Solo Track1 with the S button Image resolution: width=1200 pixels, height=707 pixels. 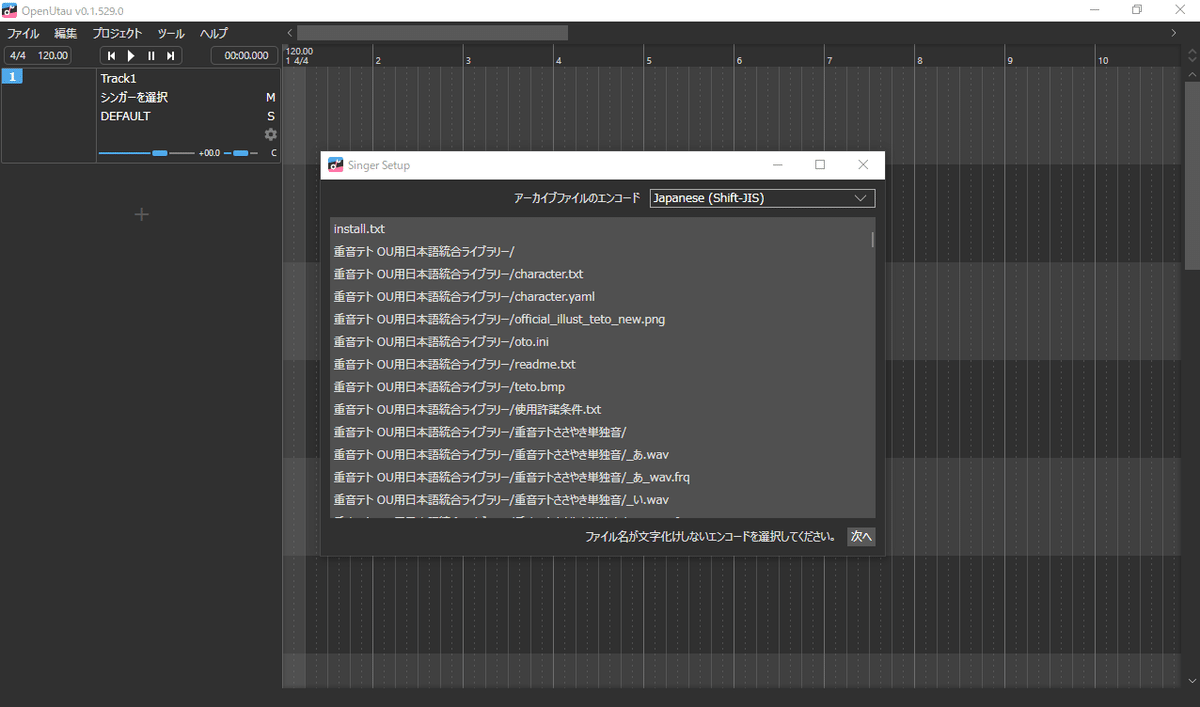click(270, 116)
